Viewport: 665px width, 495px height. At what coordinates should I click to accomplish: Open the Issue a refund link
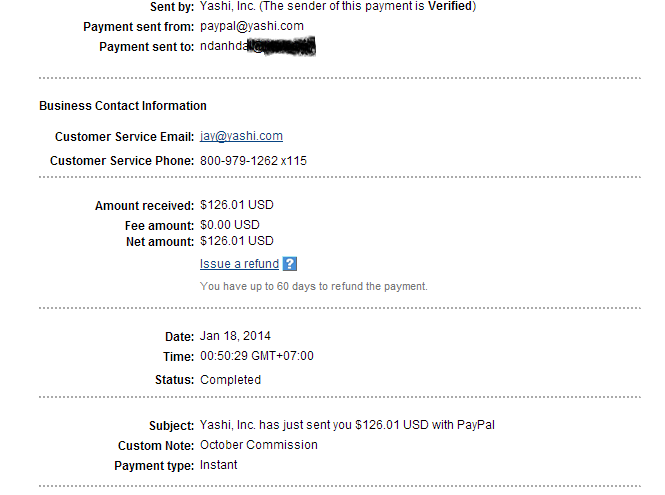click(239, 264)
